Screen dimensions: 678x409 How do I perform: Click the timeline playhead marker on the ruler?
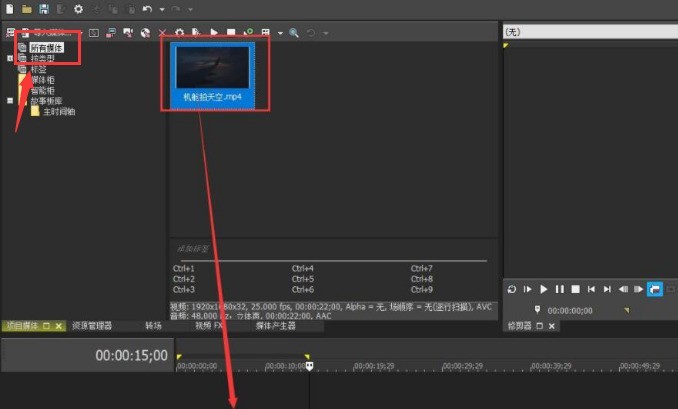pyautogui.click(x=309, y=366)
